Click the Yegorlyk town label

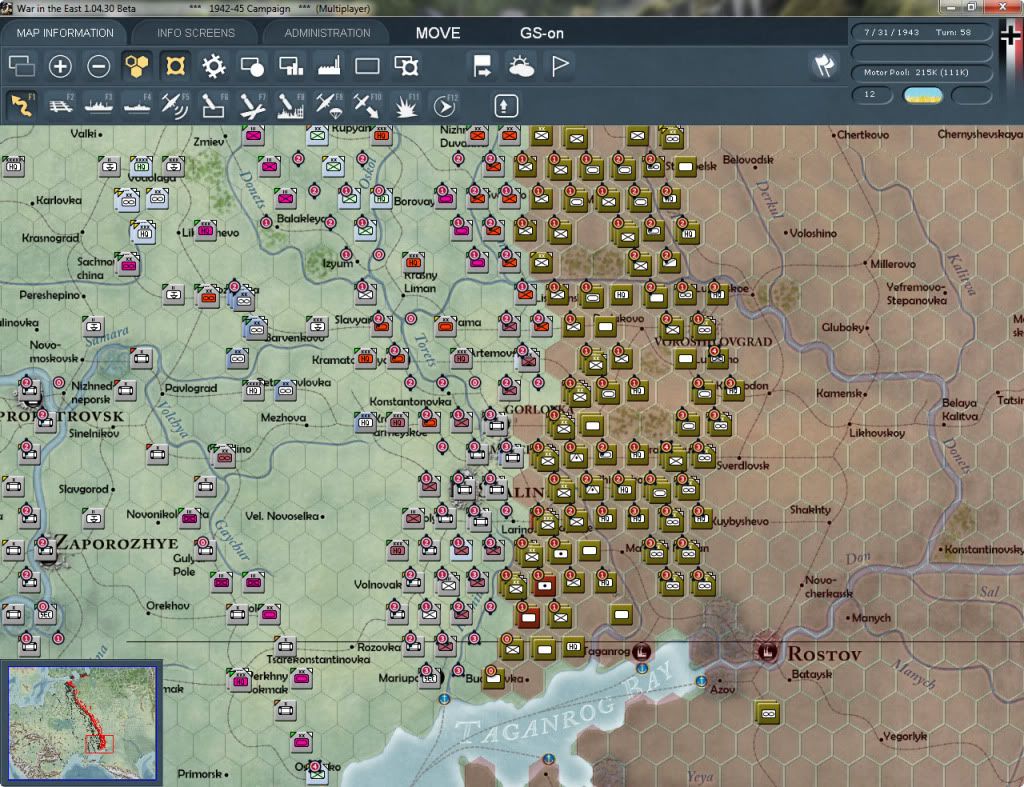pos(904,736)
